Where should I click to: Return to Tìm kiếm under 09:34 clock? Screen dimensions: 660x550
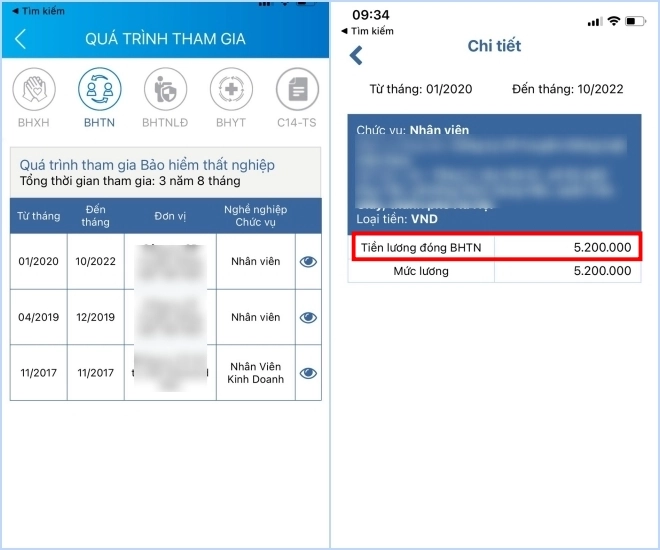(367, 31)
